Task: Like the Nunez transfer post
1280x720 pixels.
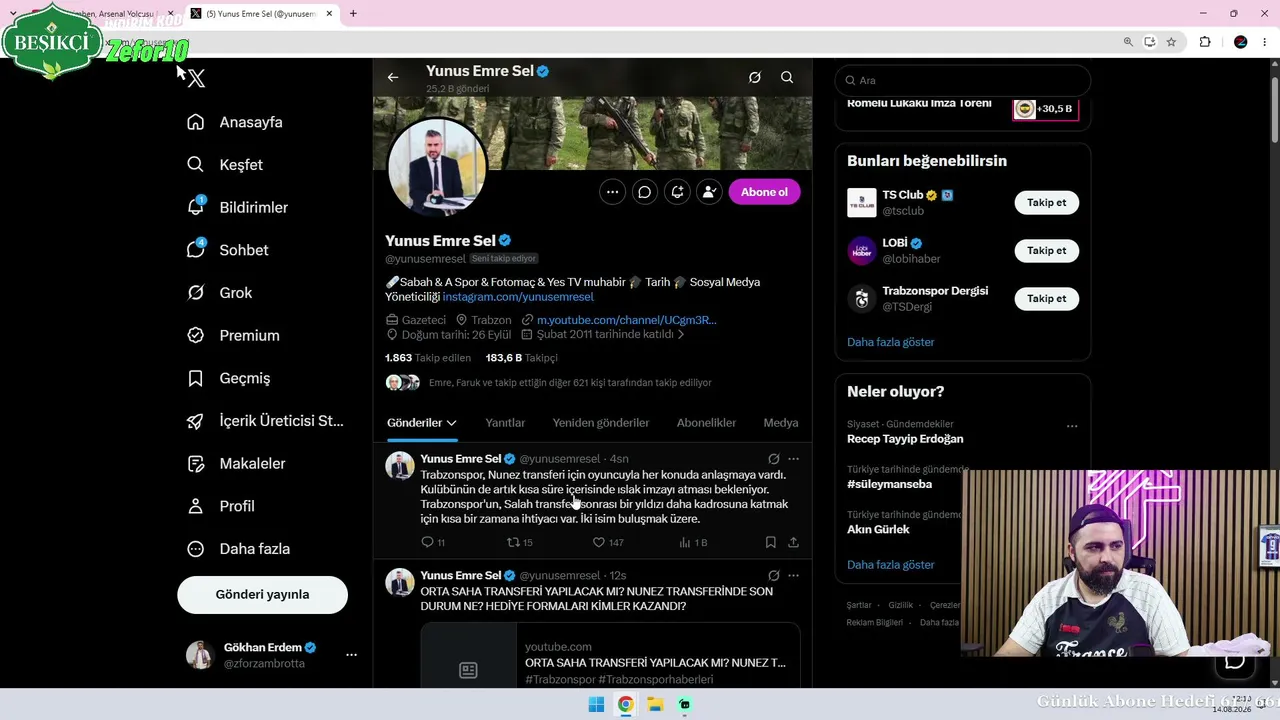Action: tap(599, 542)
